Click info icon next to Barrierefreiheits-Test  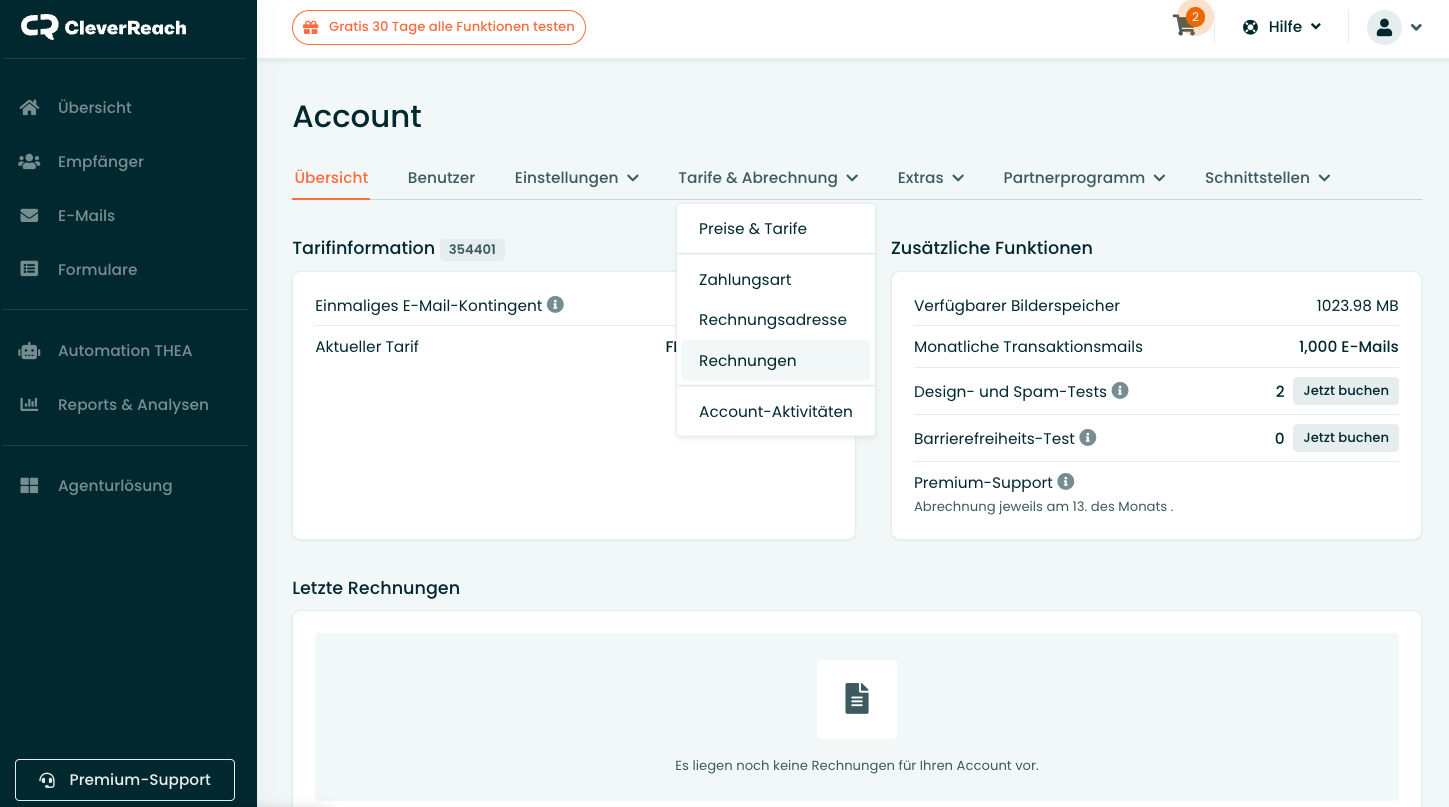coord(1088,437)
